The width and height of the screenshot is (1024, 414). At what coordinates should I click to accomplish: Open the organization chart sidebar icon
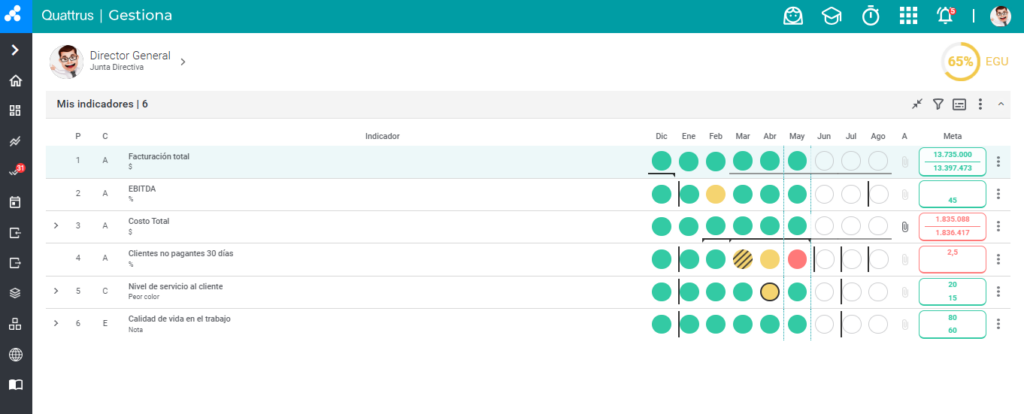(16, 324)
